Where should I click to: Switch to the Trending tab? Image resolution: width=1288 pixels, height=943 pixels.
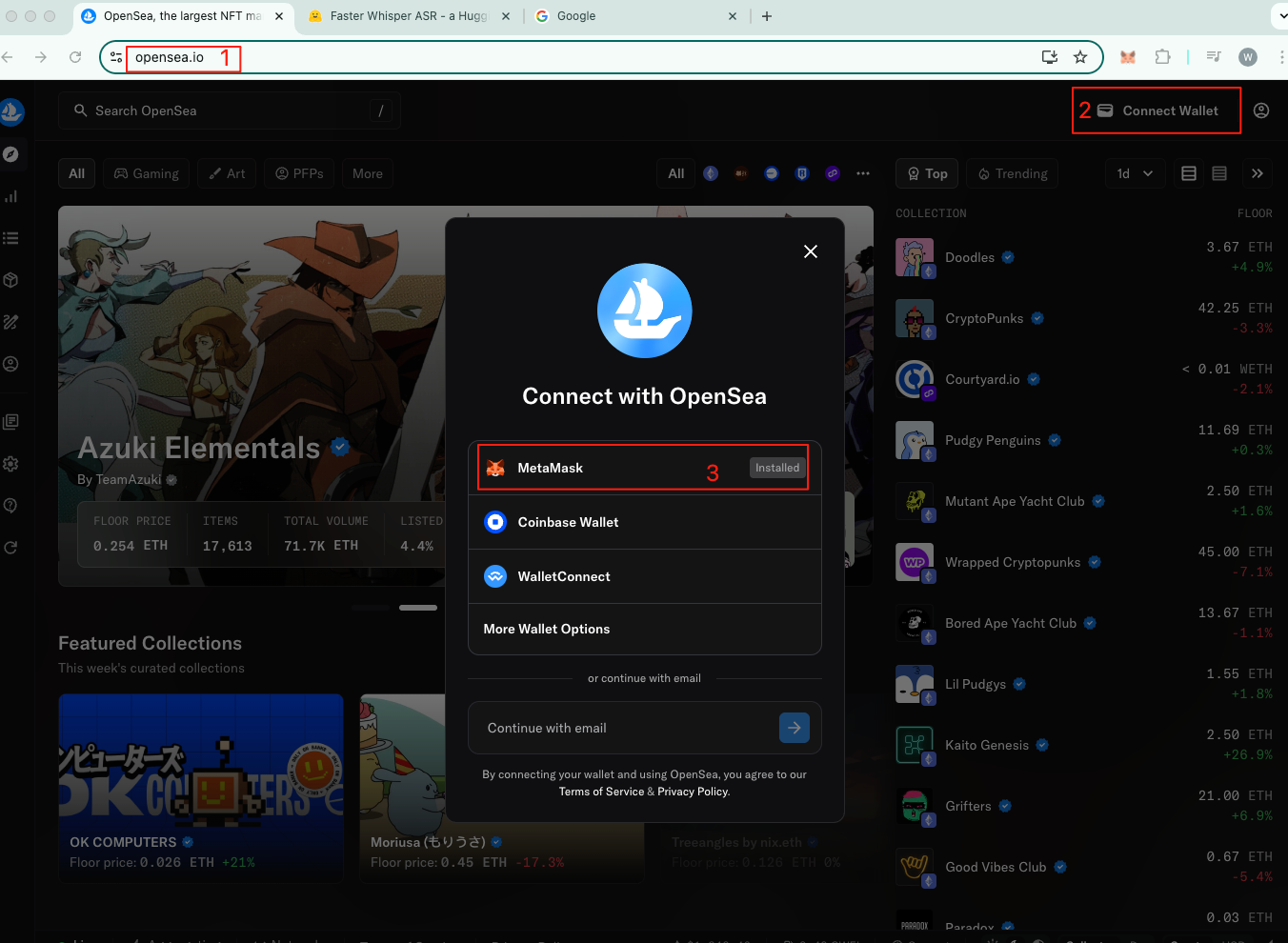click(1012, 173)
